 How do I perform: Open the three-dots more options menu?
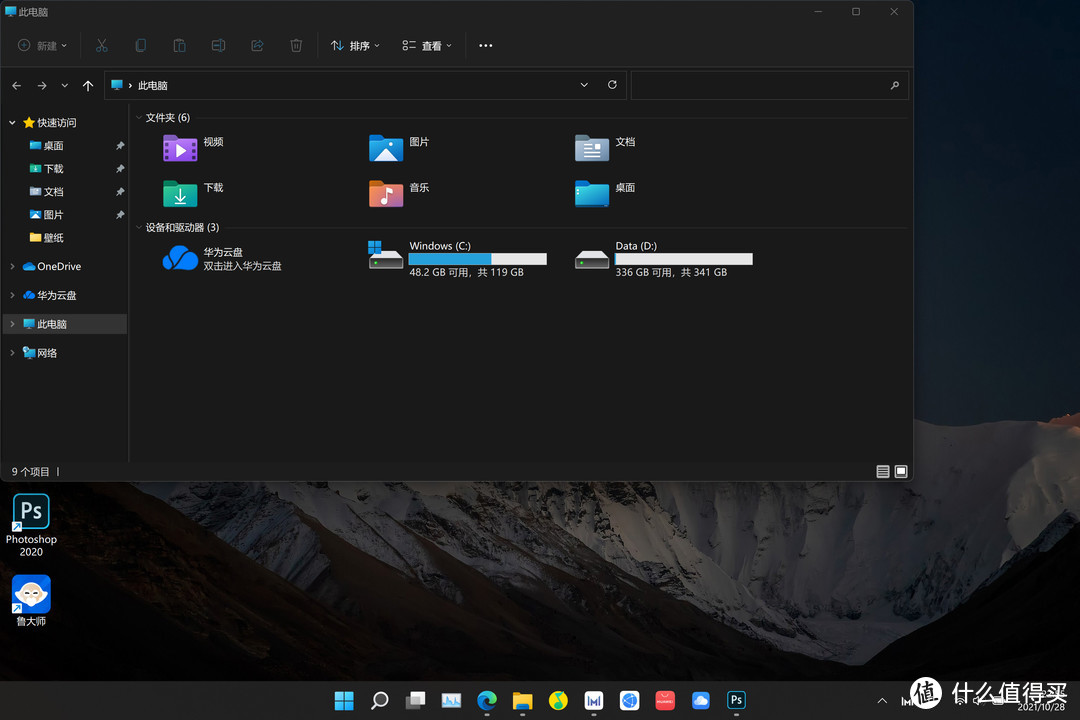[486, 45]
